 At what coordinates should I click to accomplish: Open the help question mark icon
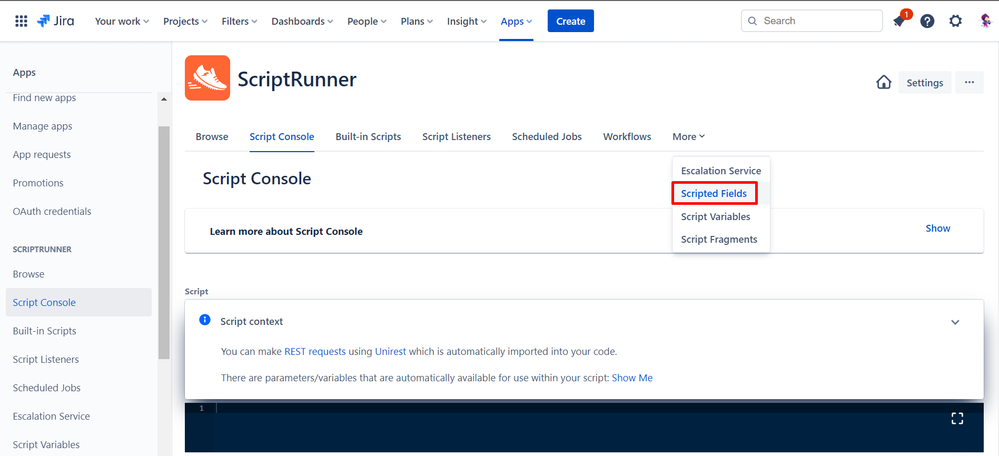(x=928, y=21)
